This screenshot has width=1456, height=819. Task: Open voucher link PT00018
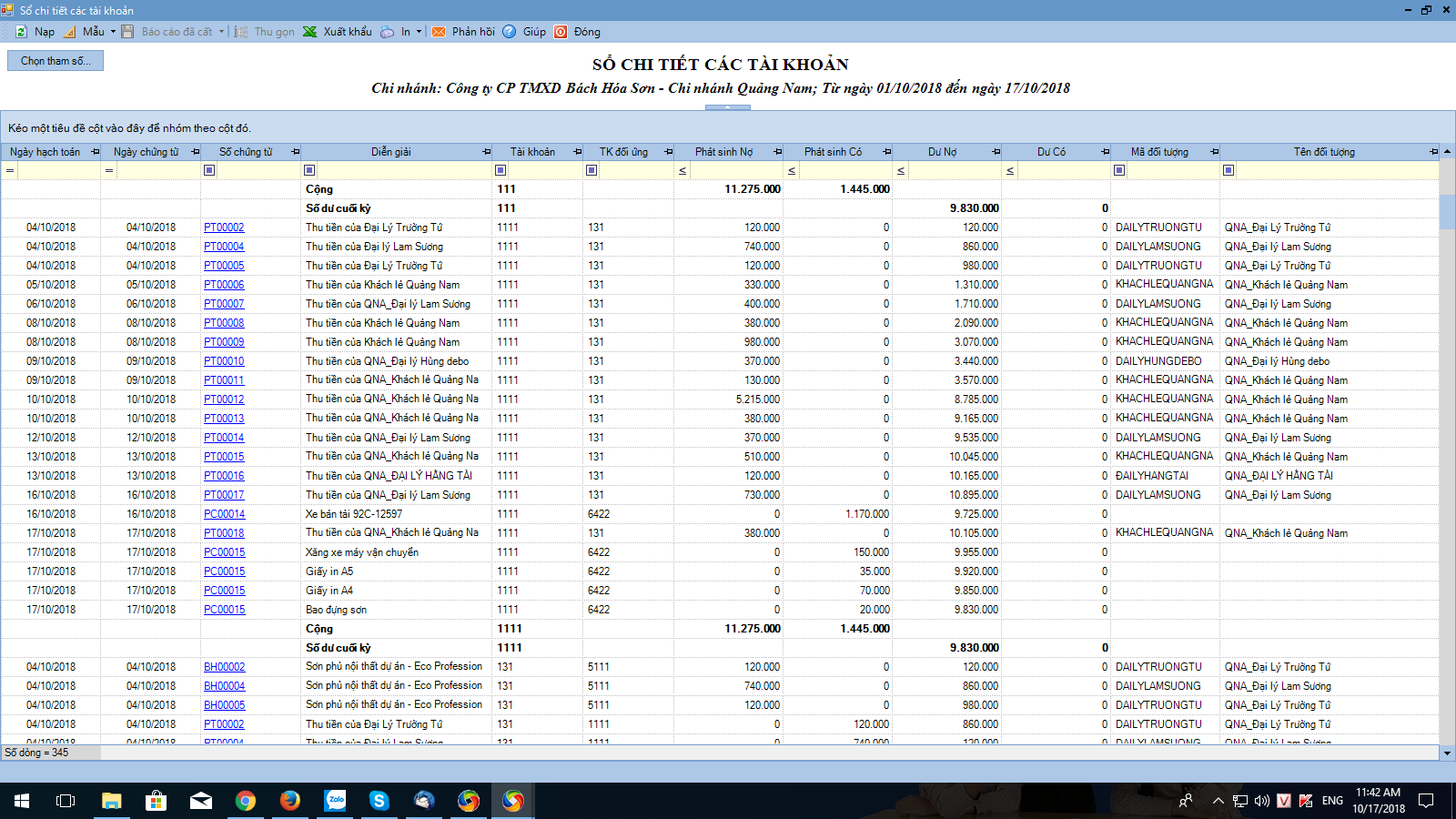click(224, 533)
